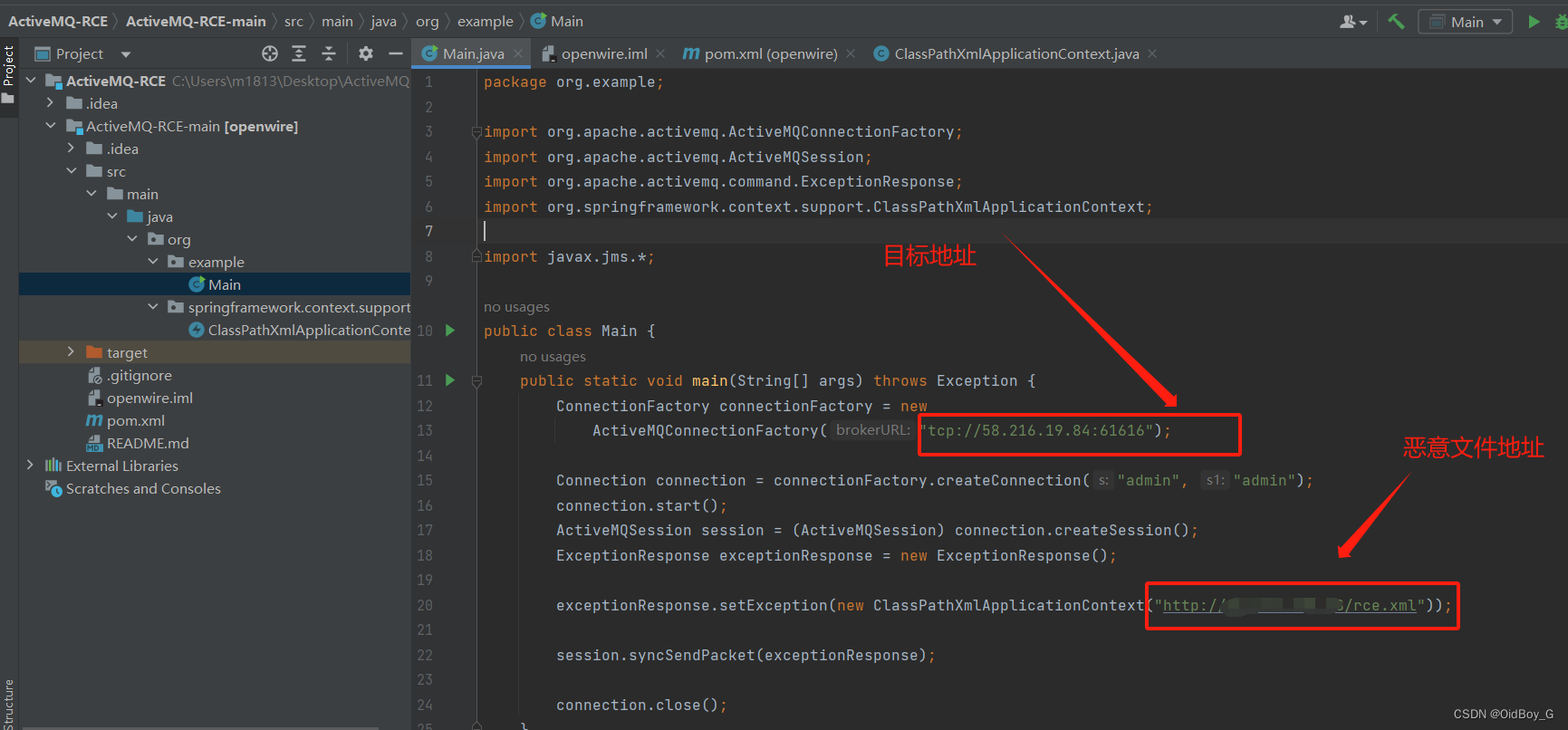This screenshot has width=1568, height=730.
Task: Fold the main method with gutter marker
Action: point(476,381)
